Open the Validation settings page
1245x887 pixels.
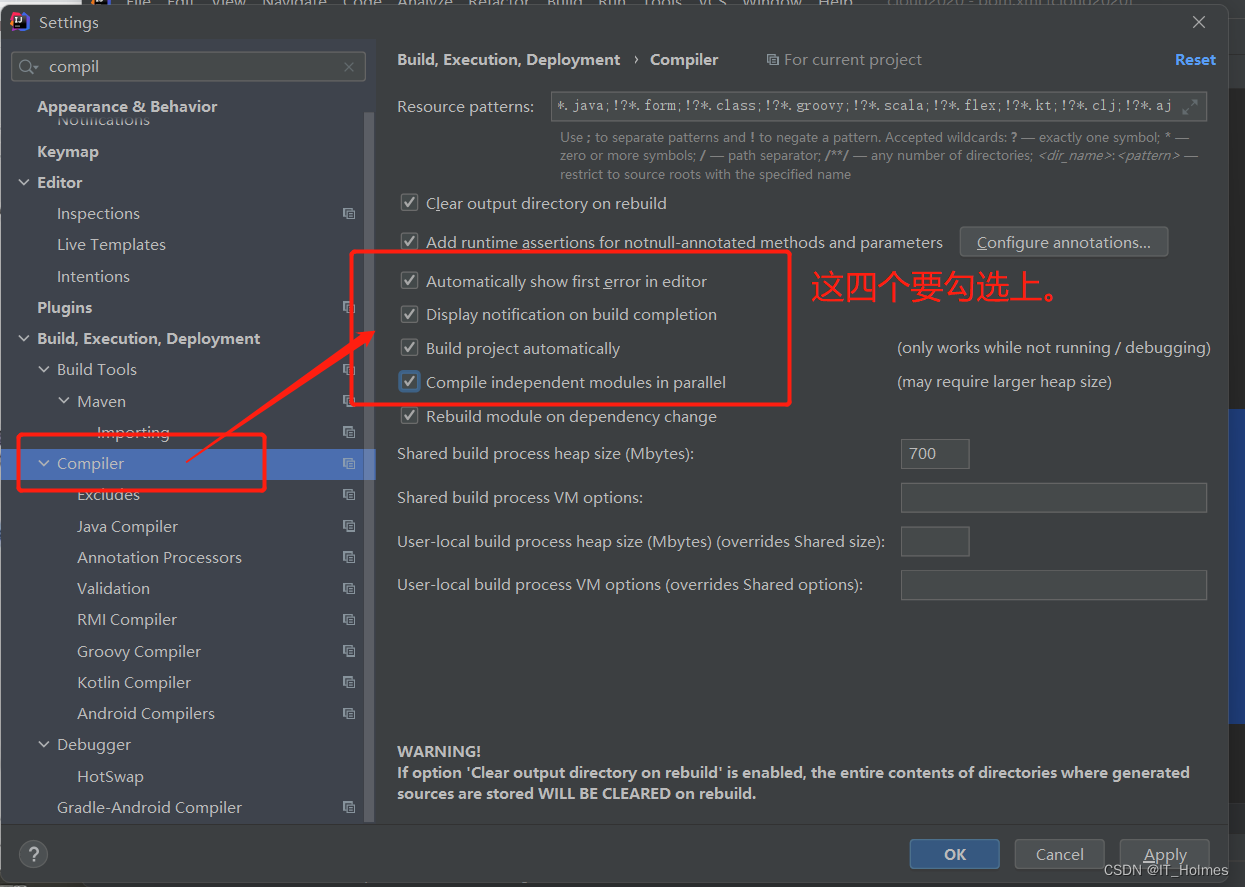(113, 588)
